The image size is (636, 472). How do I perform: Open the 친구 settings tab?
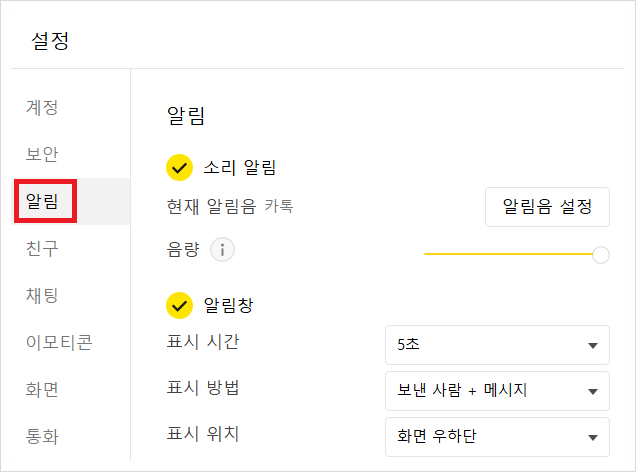coord(42,248)
